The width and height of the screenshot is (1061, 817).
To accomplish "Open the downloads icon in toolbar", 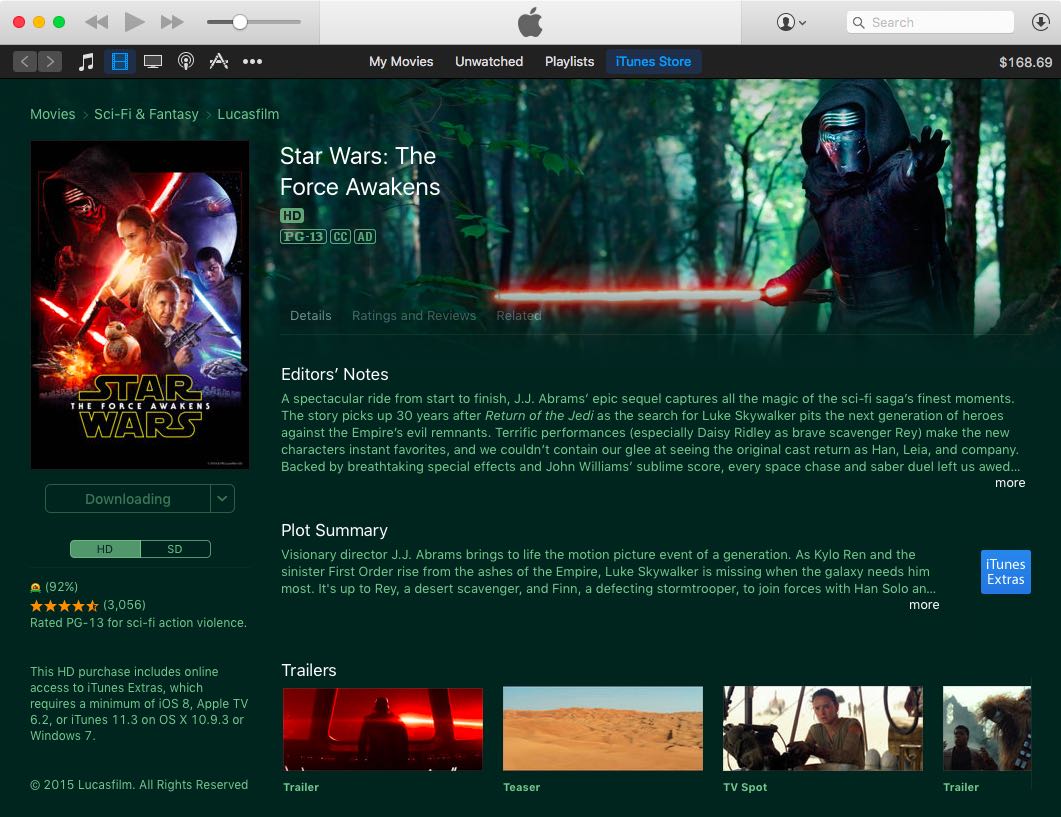I will point(1041,22).
